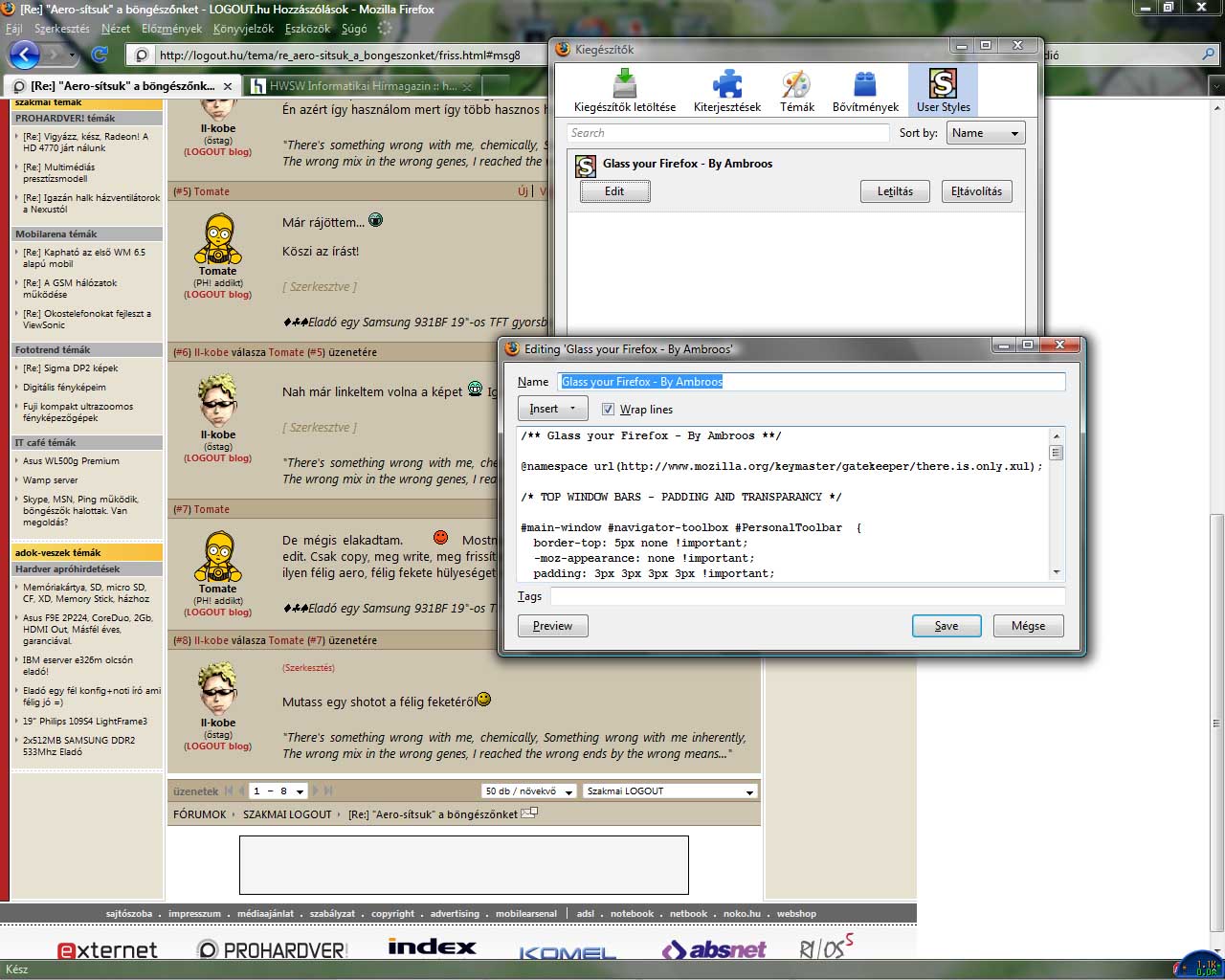The height and width of the screenshot is (980, 1225).
Task: Open the index footer logo
Action: [x=432, y=947]
